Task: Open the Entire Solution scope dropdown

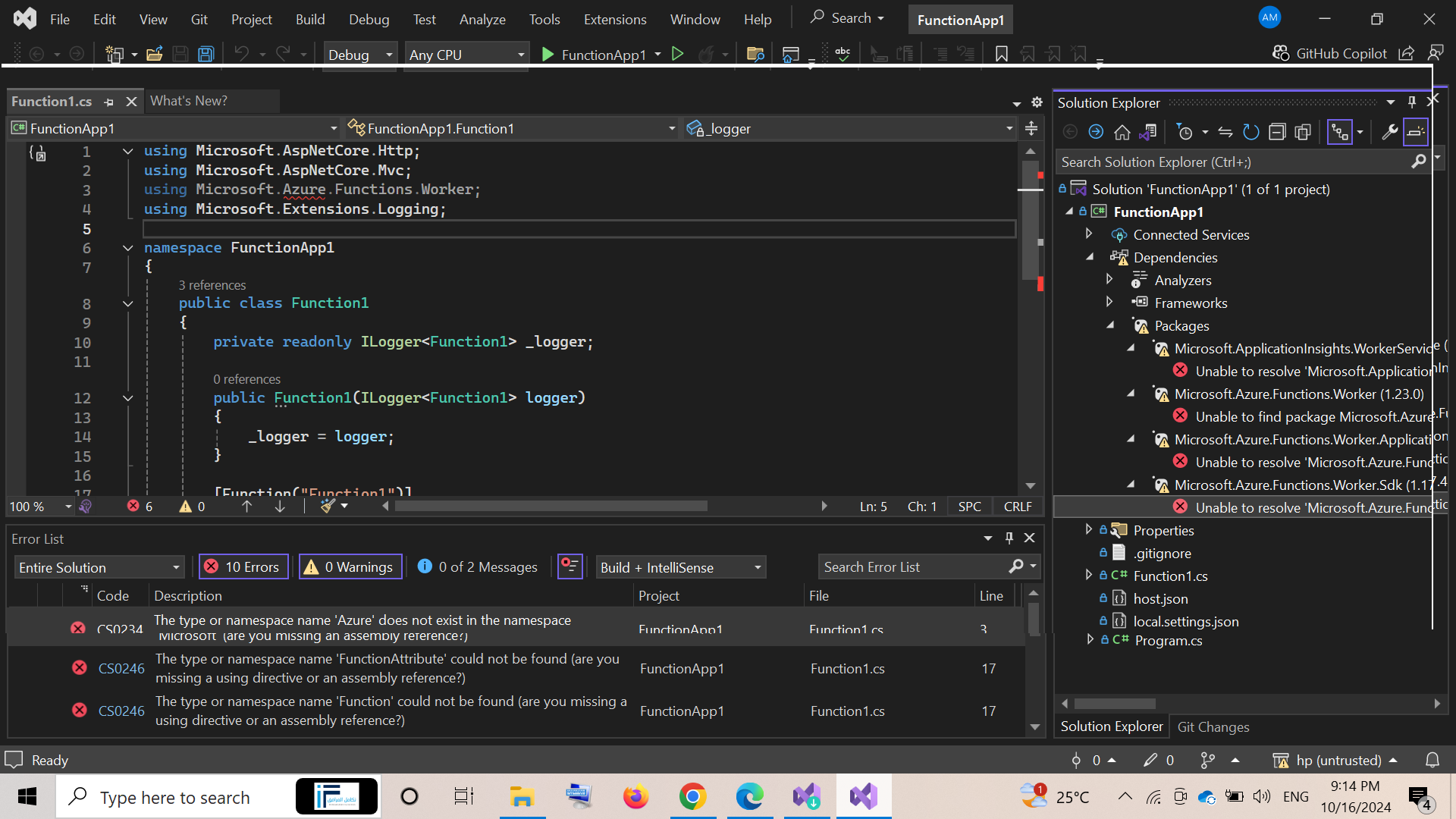Action: (x=99, y=567)
